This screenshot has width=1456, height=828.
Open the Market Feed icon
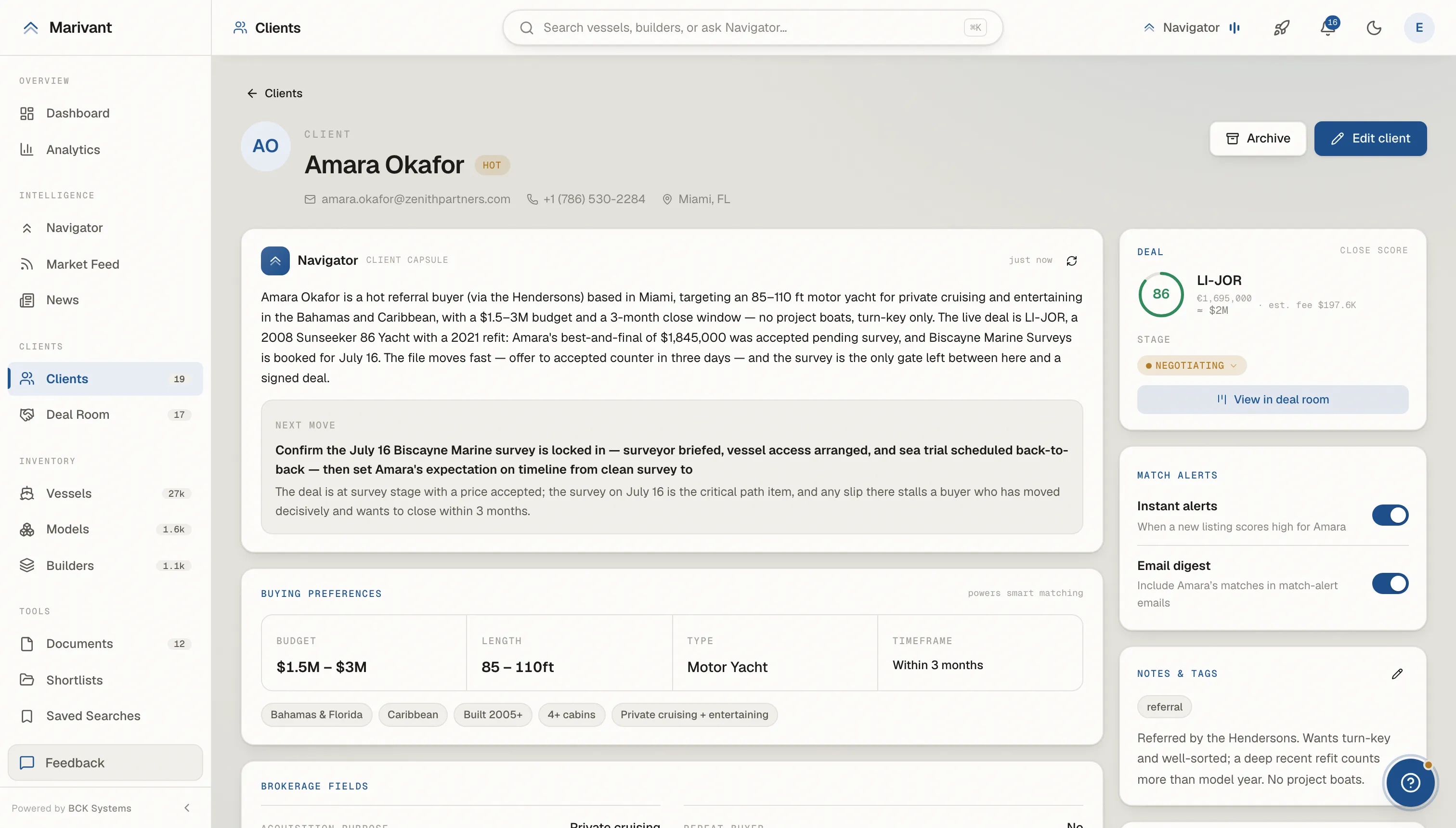point(27,264)
